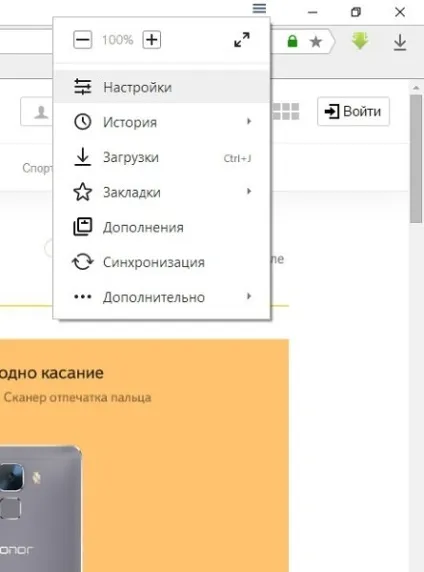Click the Ctrl+J shortcut text
Image resolution: width=424 pixels, height=572 pixels.
(238, 158)
